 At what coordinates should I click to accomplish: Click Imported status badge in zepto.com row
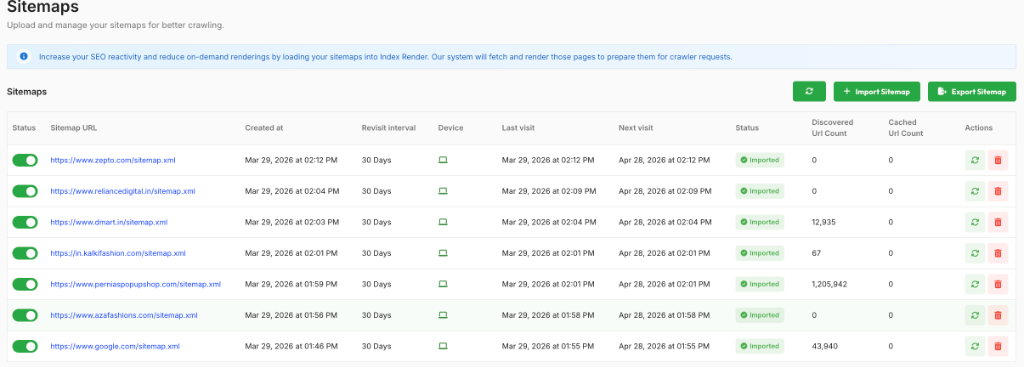760,160
